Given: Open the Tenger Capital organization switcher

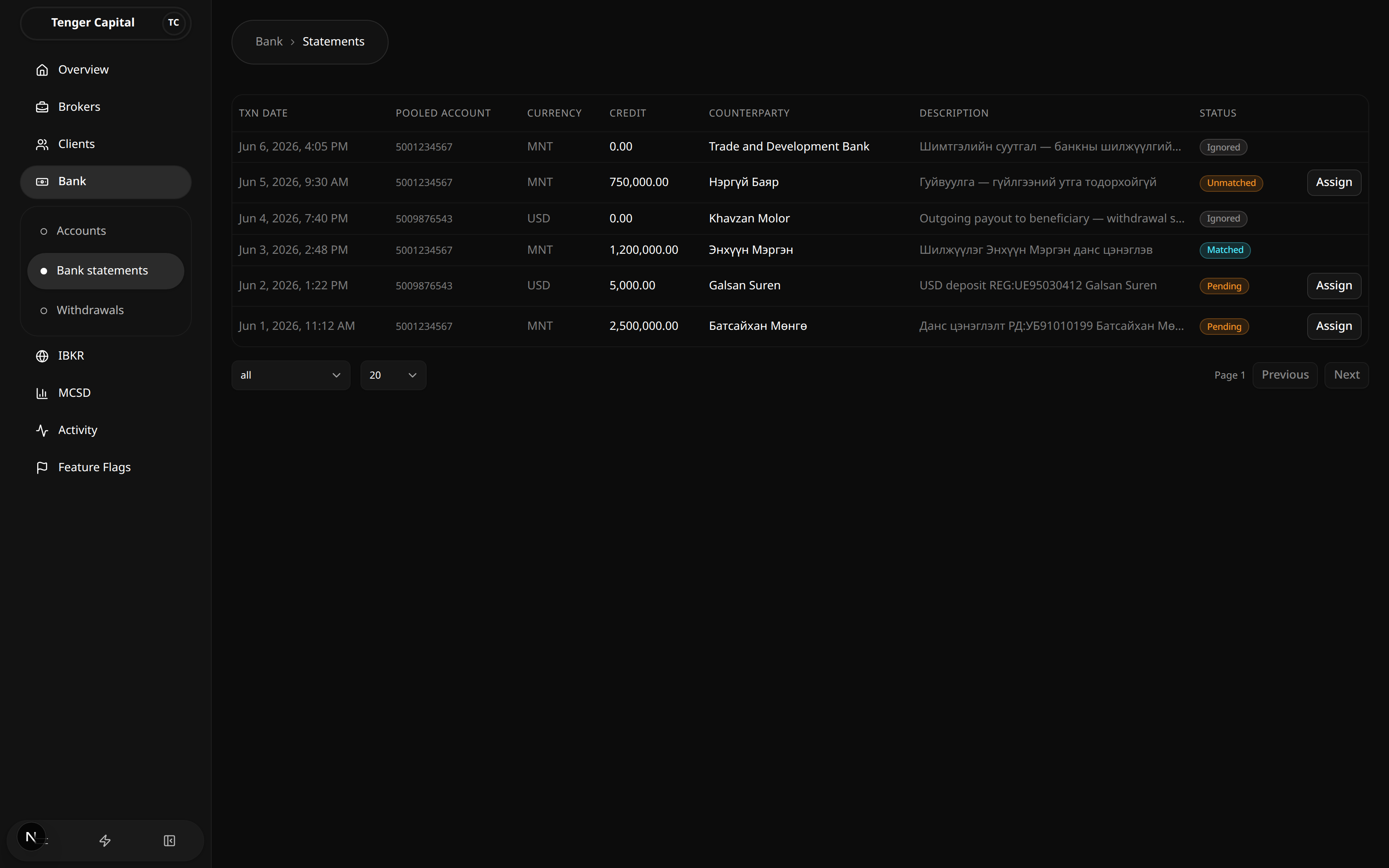Looking at the screenshot, I should 105,23.
